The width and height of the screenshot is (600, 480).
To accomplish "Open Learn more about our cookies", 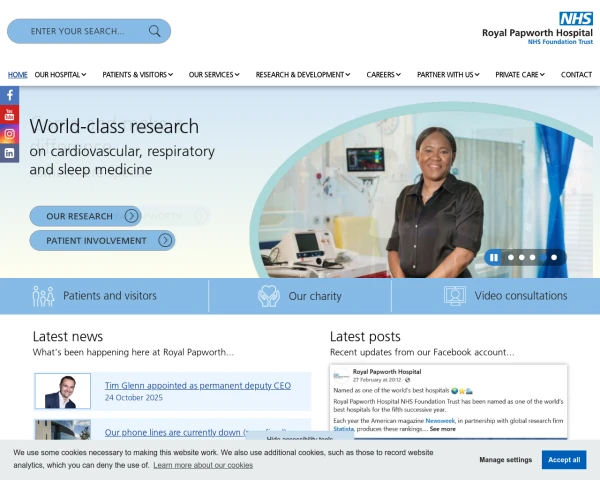I will [203, 465].
